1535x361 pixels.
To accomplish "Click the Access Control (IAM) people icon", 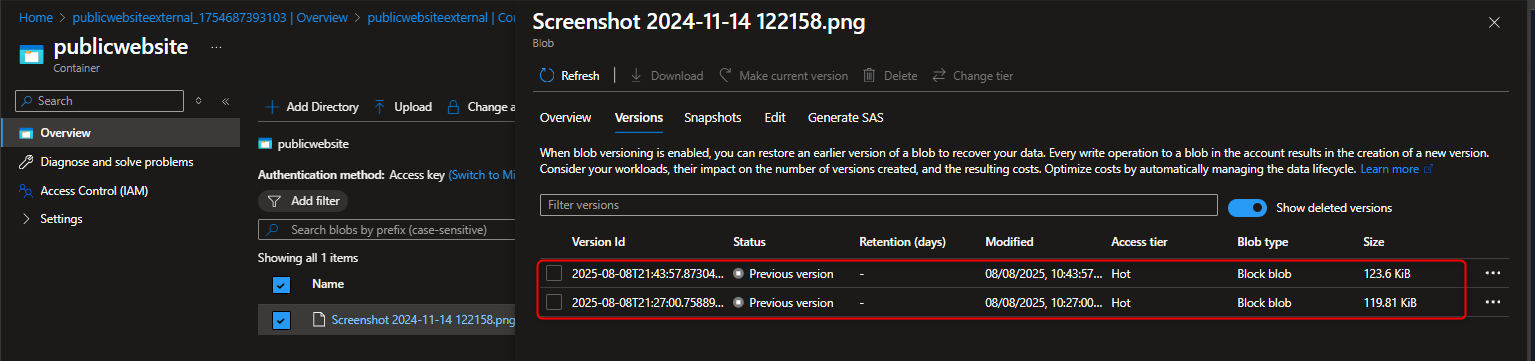I will [26, 191].
